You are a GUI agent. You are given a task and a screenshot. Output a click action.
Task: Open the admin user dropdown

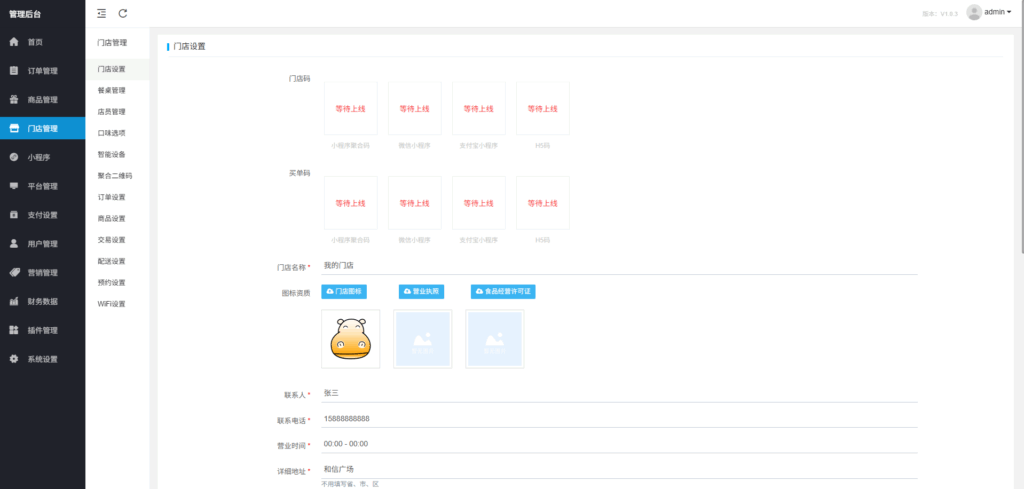click(990, 12)
